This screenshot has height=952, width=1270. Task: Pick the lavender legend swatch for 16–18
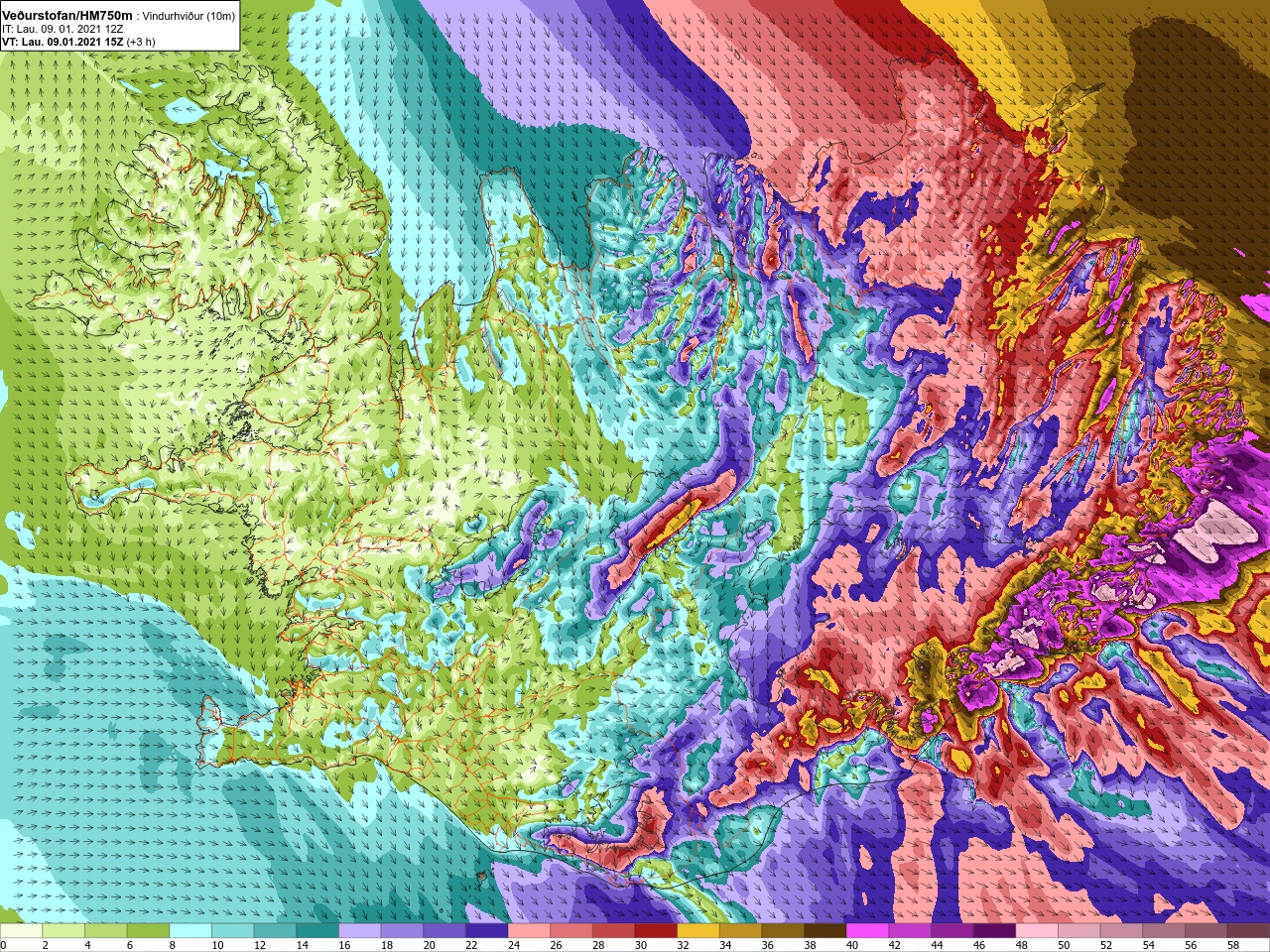[x=360, y=932]
